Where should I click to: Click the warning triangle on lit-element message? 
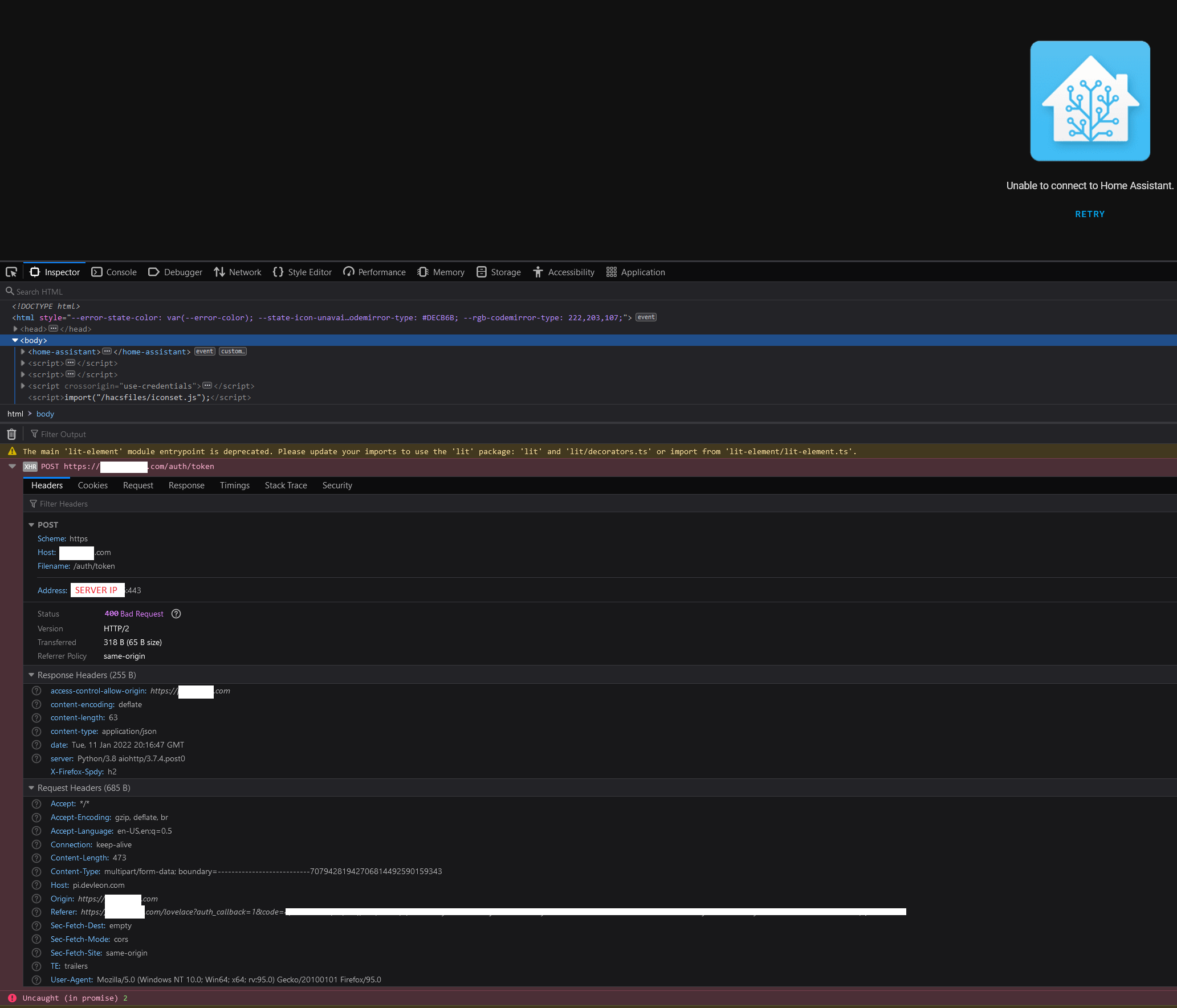click(12, 451)
